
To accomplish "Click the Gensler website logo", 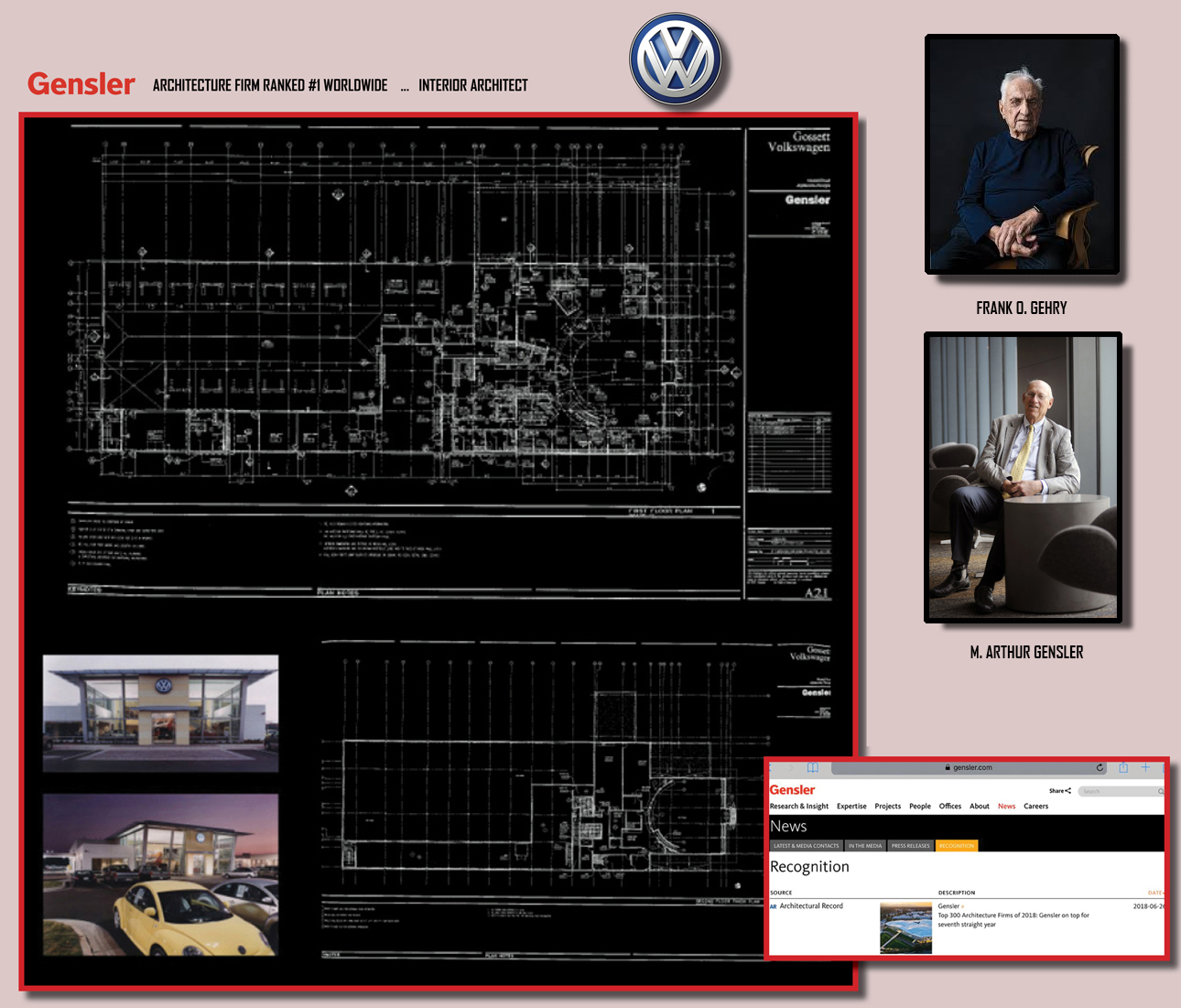I will [x=792, y=789].
